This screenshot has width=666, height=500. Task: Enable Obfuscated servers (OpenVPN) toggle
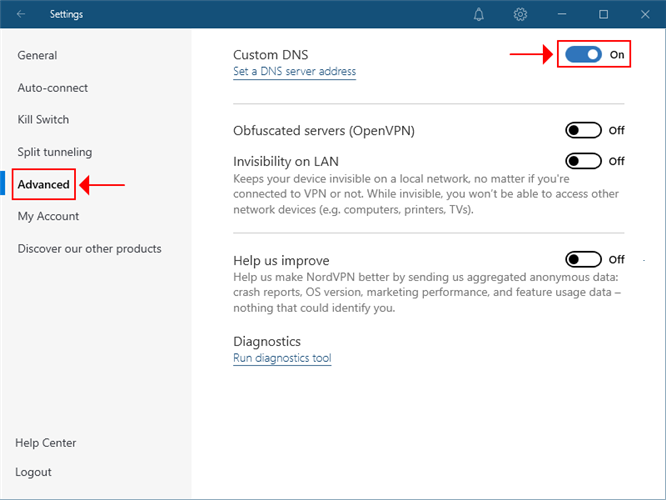583,130
